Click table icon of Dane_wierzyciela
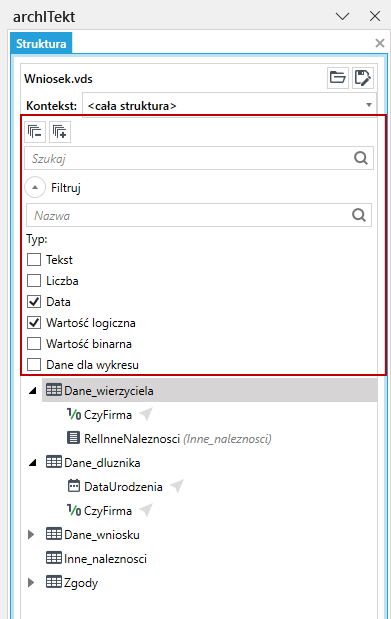This screenshot has height=619, width=391. pyautogui.click(x=54, y=390)
